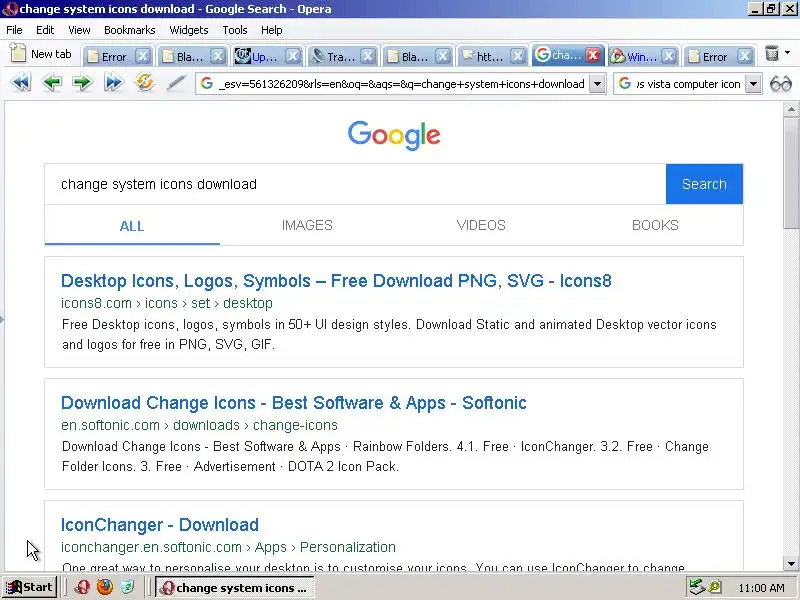Close the 'Up...' tab
Viewport: 800px width, 600px height.
click(x=292, y=56)
